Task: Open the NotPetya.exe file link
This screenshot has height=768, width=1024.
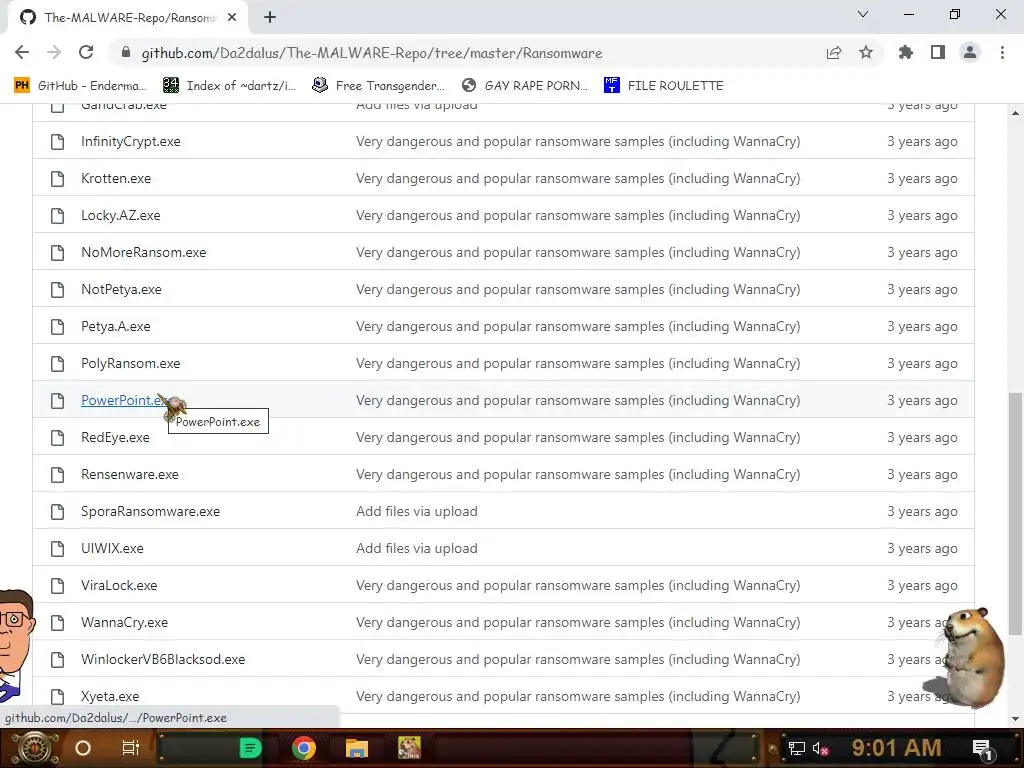Action: (x=121, y=290)
